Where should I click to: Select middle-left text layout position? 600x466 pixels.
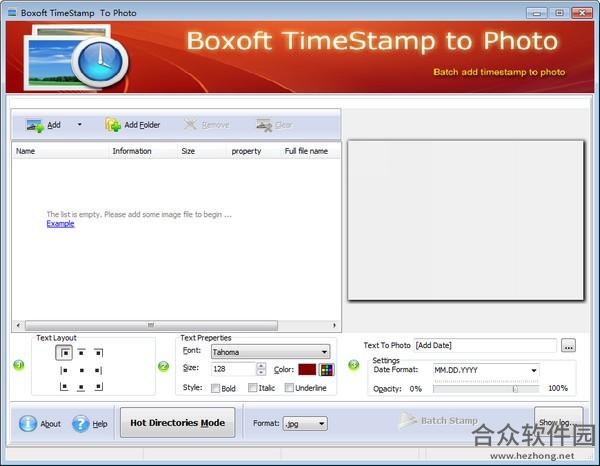coord(64,370)
